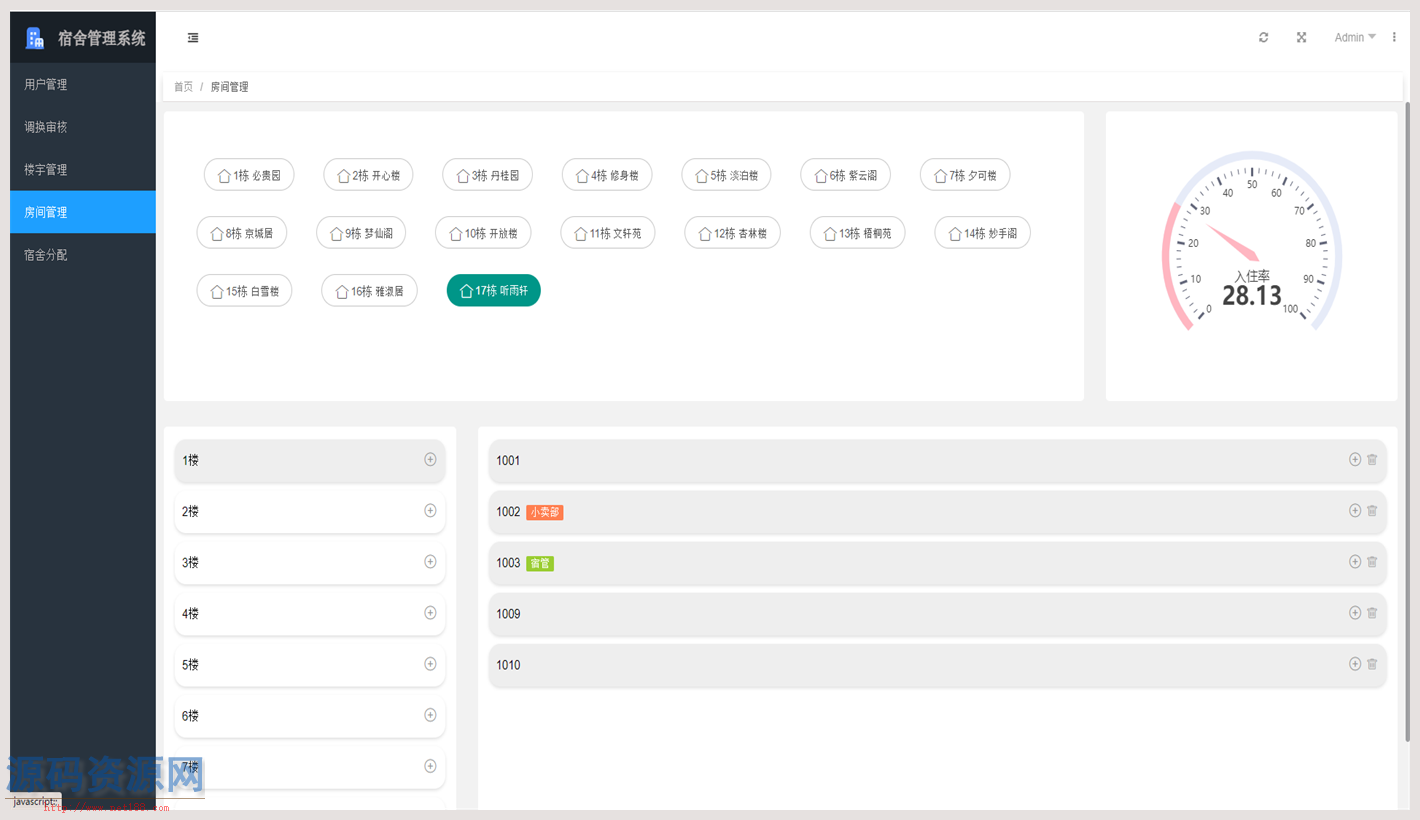Screen dimensions: 1420x820
Task: Select the 4楼 floor row
Action: tap(310, 613)
